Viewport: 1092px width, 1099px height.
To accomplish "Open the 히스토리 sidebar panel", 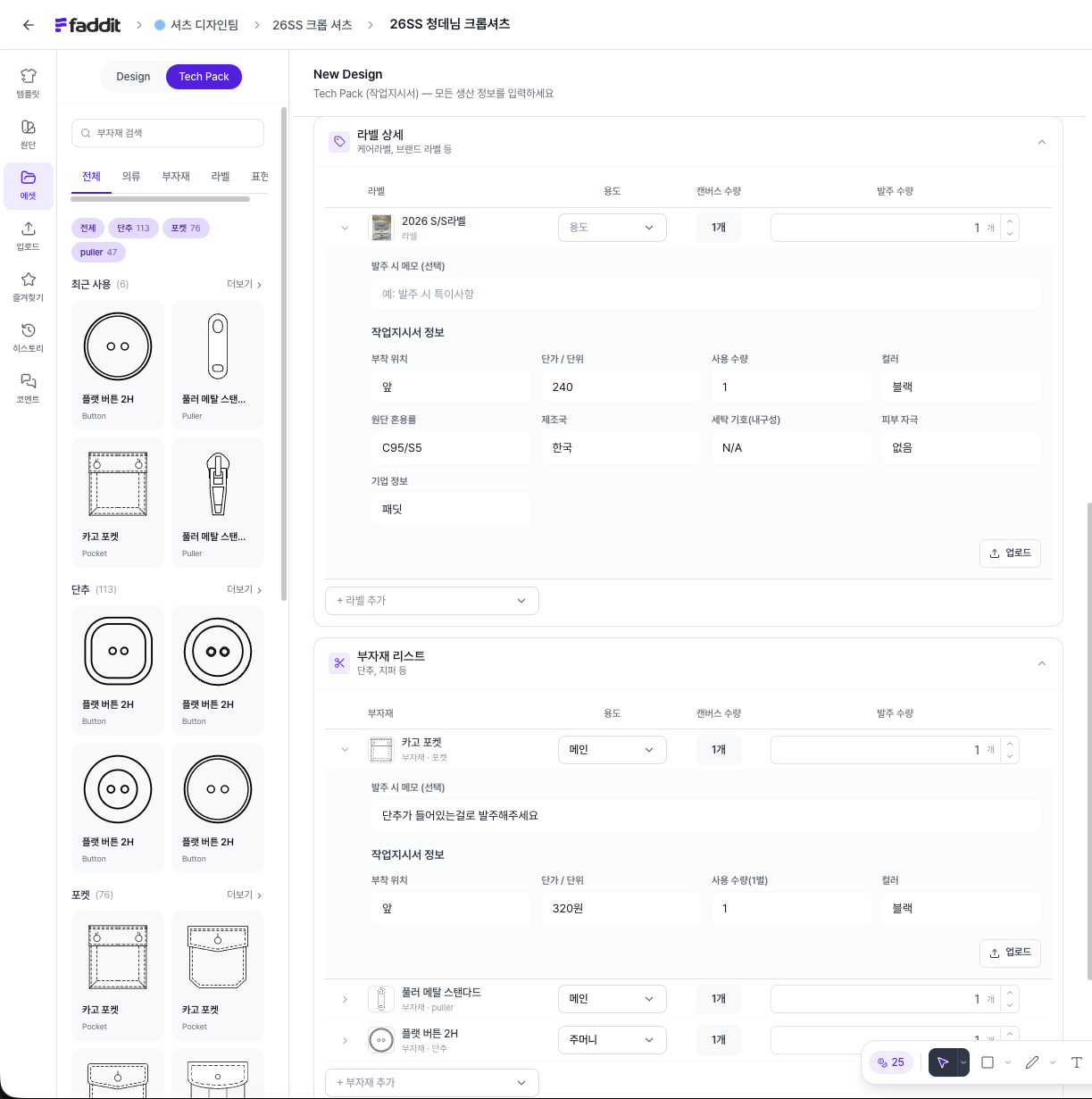I will (x=29, y=337).
